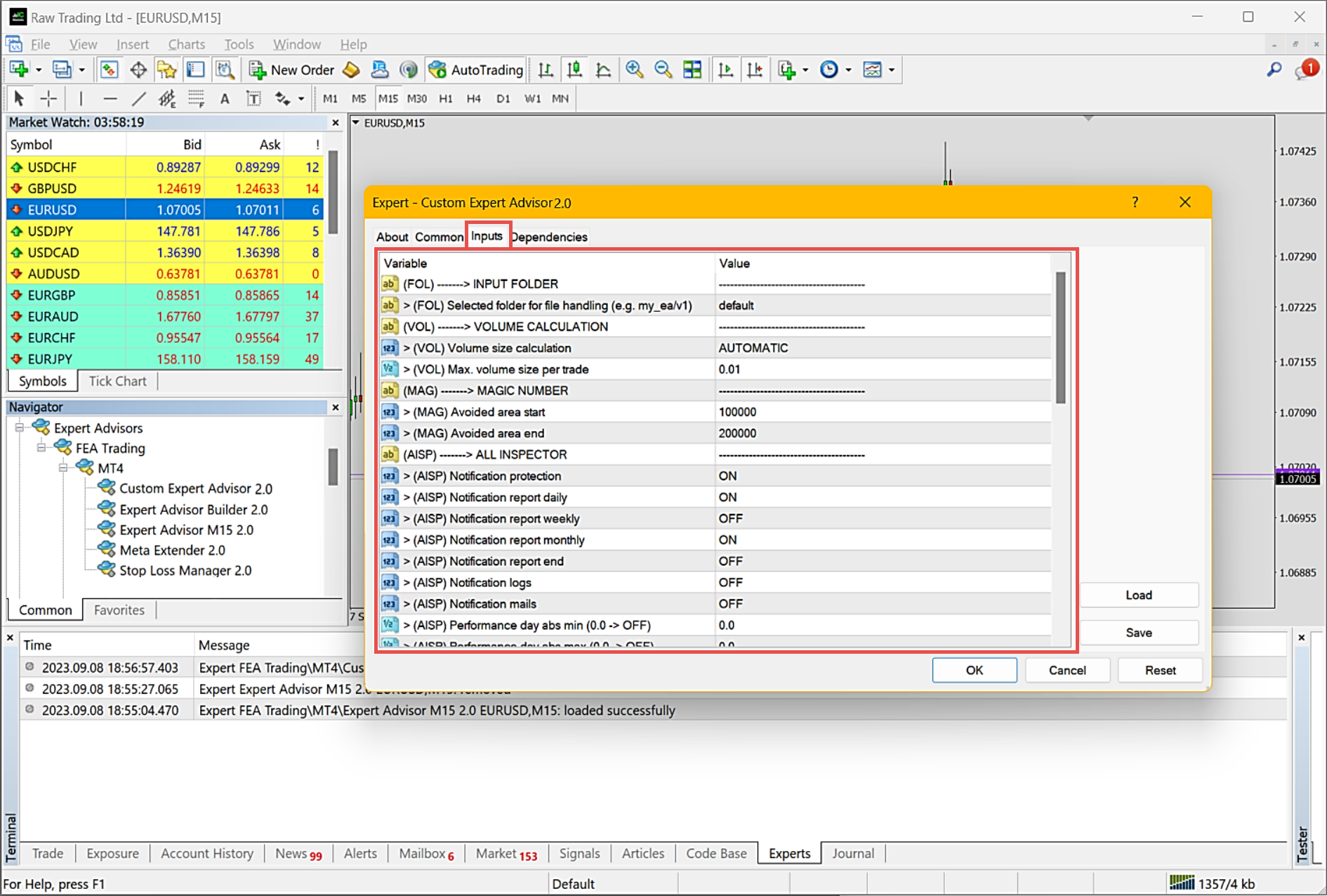Switch to the Common tab in Expert dialog
Image resolution: width=1327 pixels, height=896 pixels.
[x=439, y=237]
